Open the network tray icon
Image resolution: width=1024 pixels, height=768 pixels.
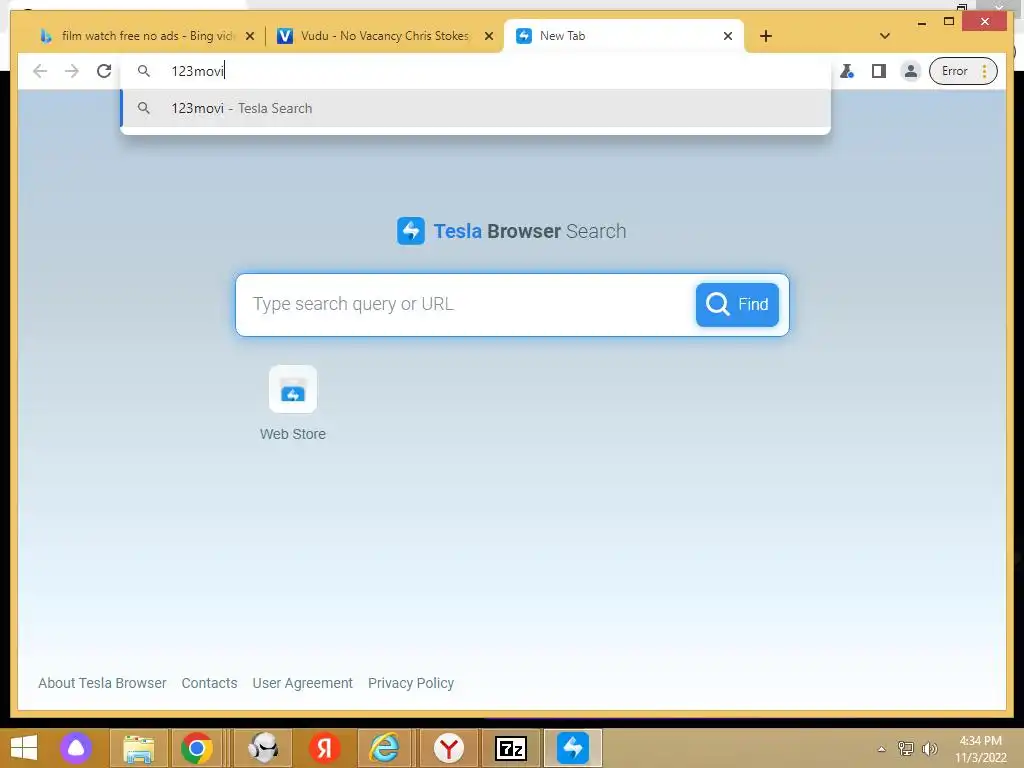point(906,749)
